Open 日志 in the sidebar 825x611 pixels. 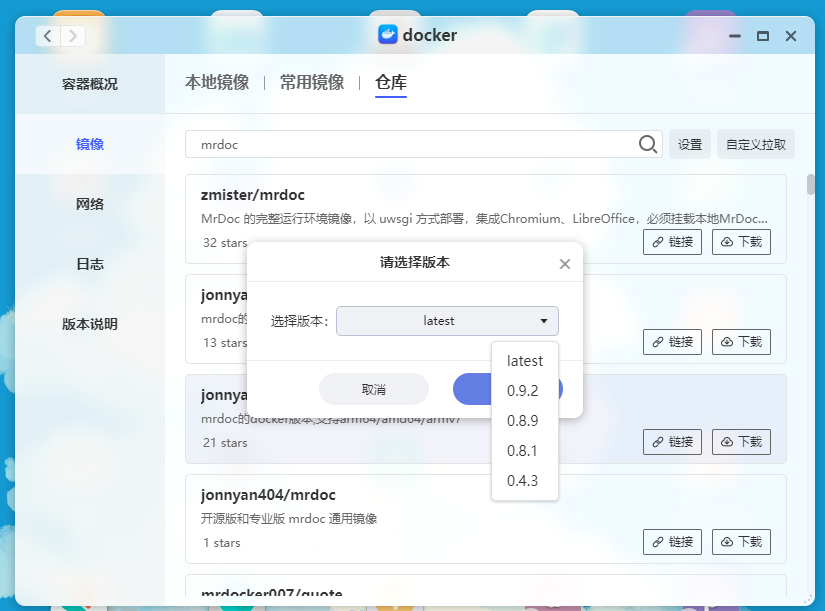point(90,263)
